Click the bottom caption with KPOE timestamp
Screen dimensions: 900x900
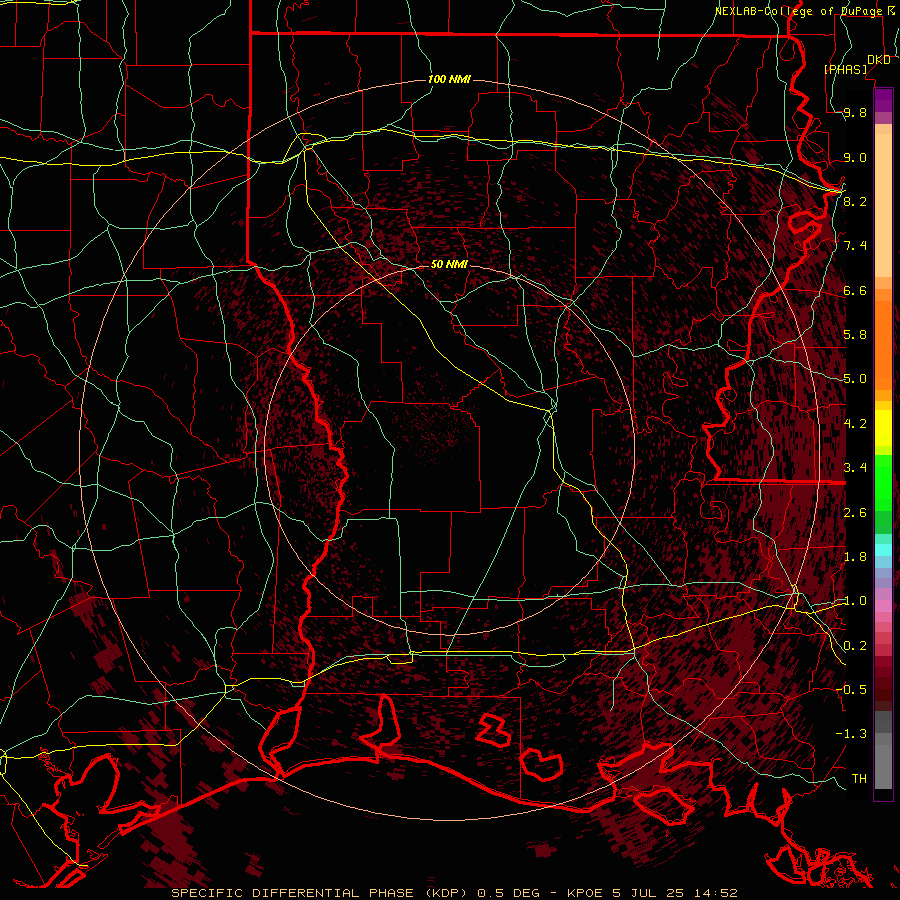coord(455,893)
